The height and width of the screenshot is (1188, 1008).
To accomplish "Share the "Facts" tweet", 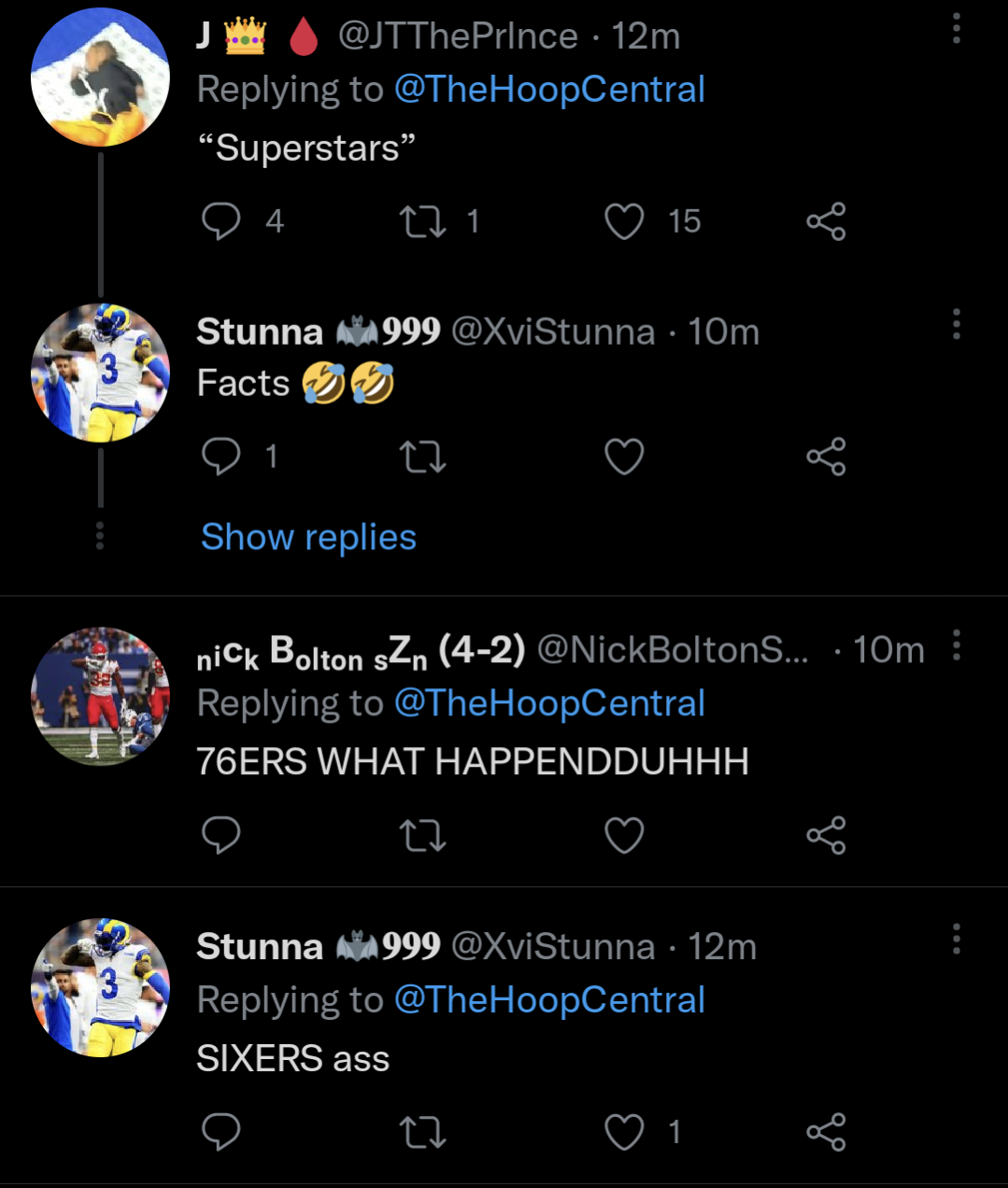I will point(826,457).
